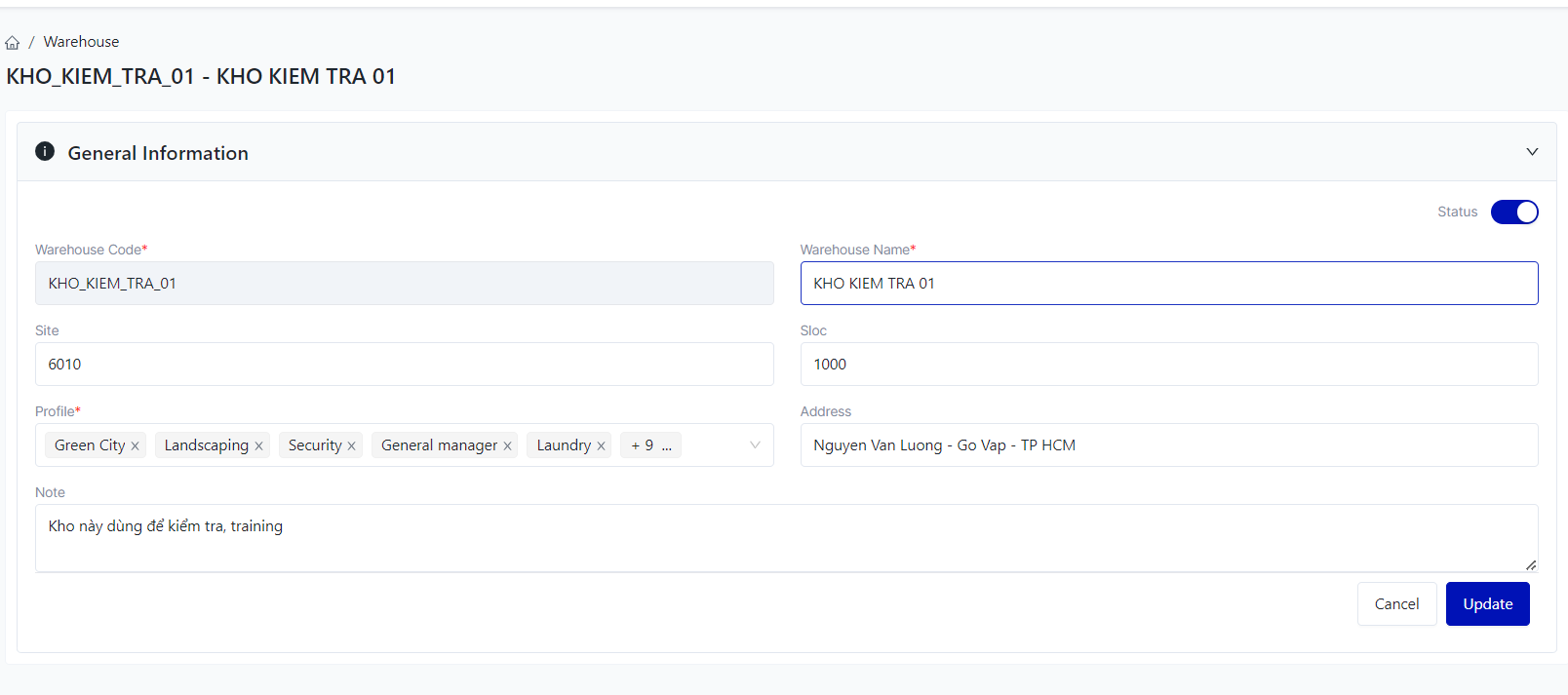Click the General Information info icon
The width and height of the screenshot is (1568, 695).
[x=45, y=151]
